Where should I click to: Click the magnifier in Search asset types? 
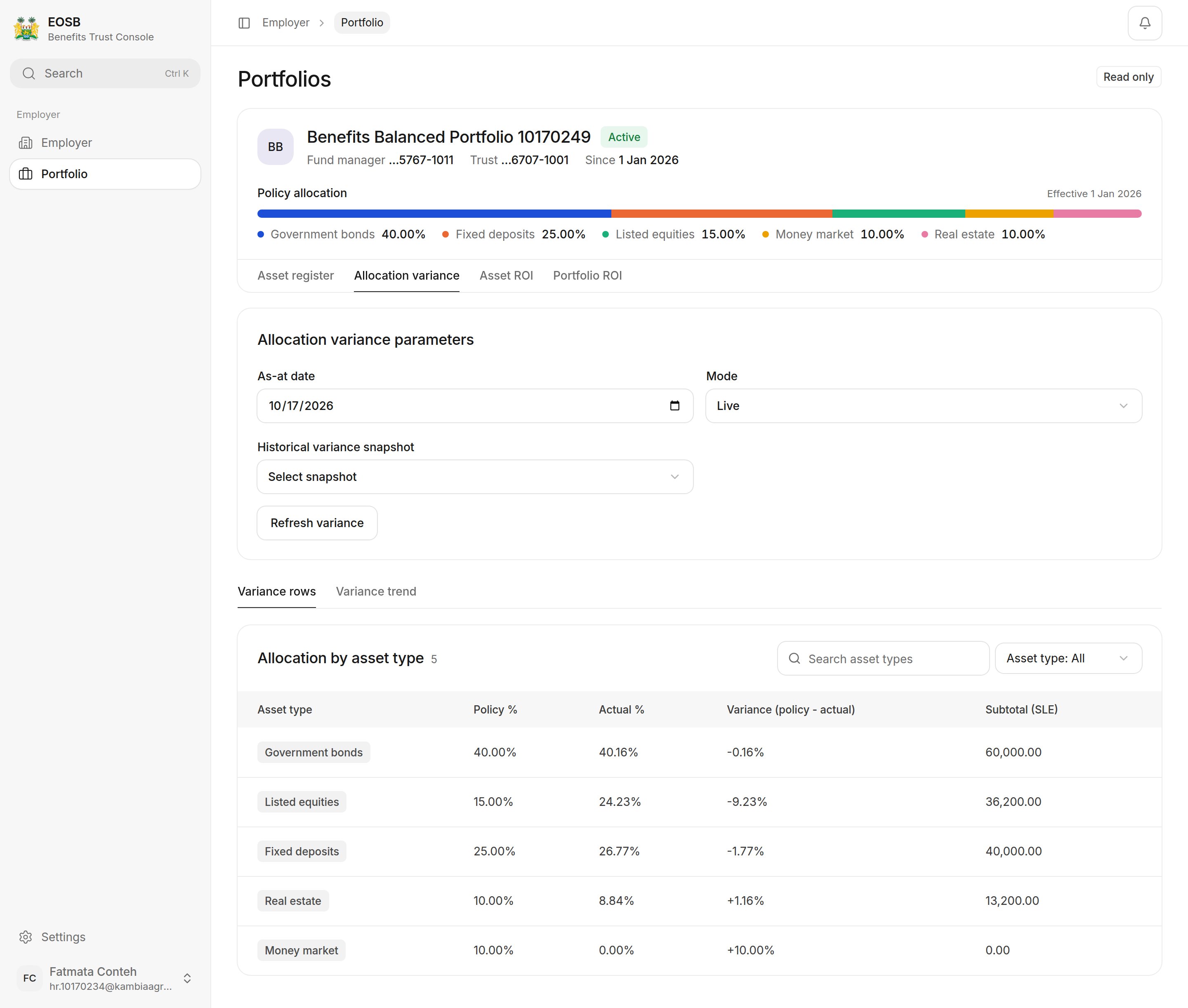[x=794, y=658]
